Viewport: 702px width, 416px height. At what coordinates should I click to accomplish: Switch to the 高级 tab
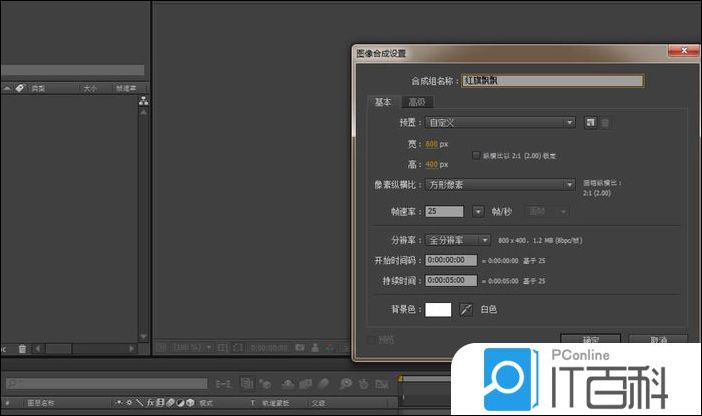tap(417, 102)
